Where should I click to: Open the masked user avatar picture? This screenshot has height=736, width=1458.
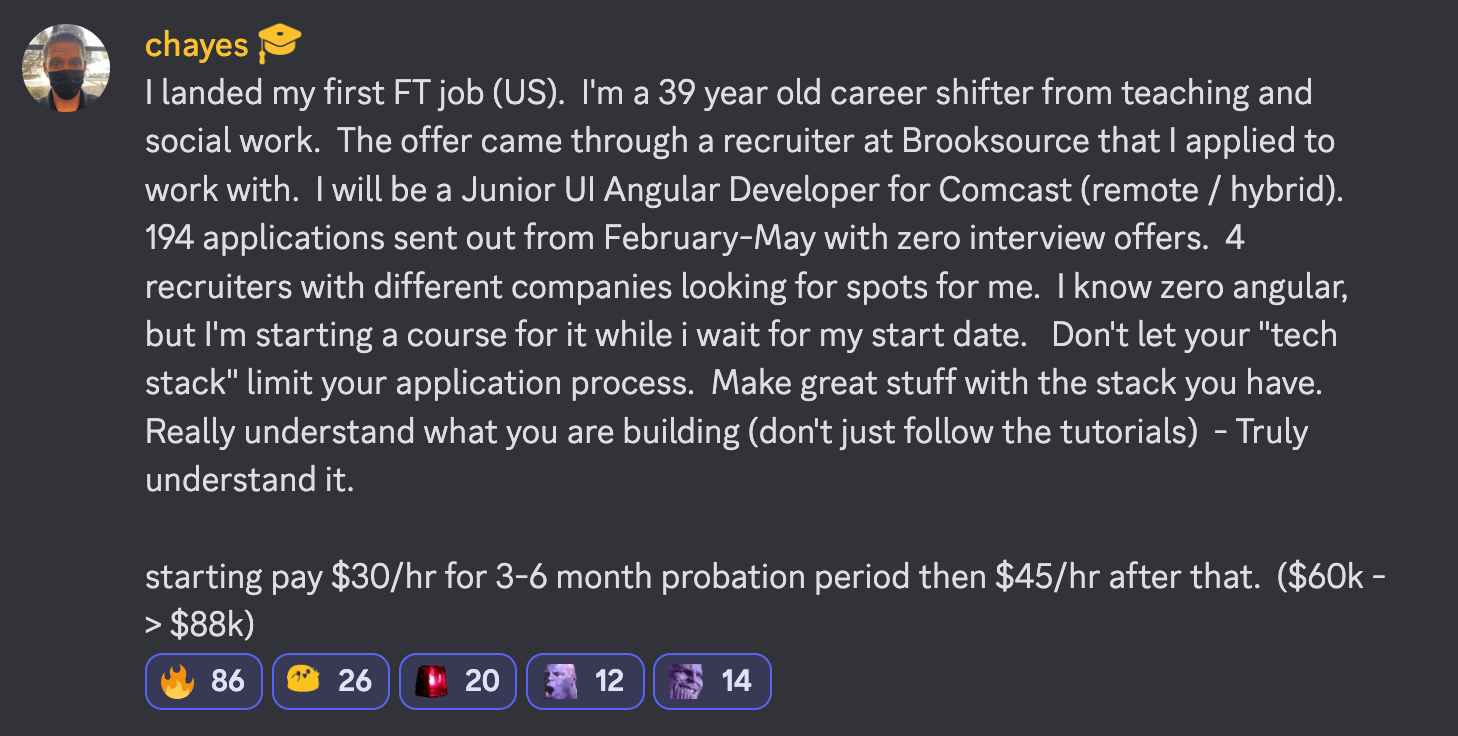point(66,68)
